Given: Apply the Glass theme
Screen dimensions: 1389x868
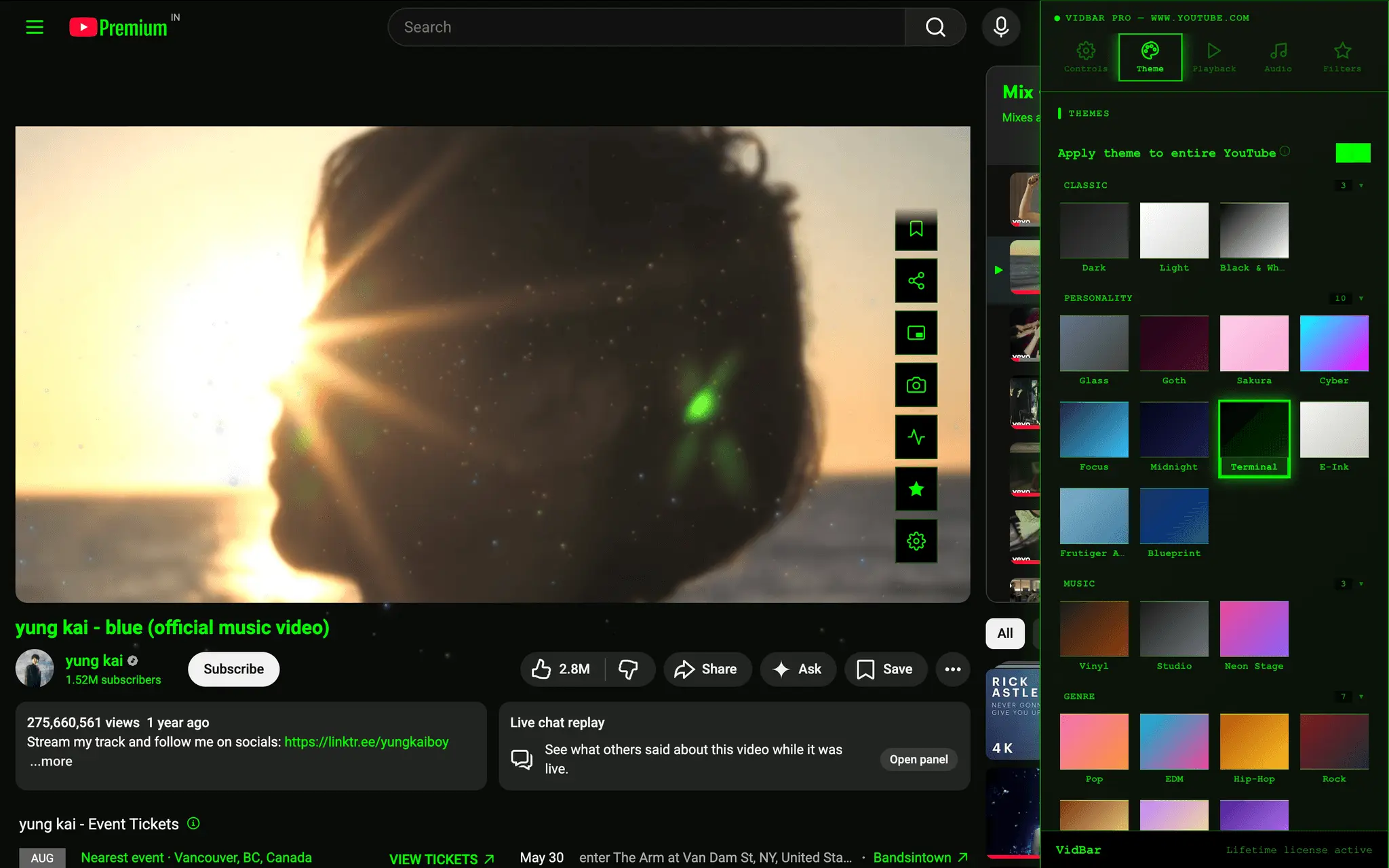Looking at the screenshot, I should [1094, 351].
